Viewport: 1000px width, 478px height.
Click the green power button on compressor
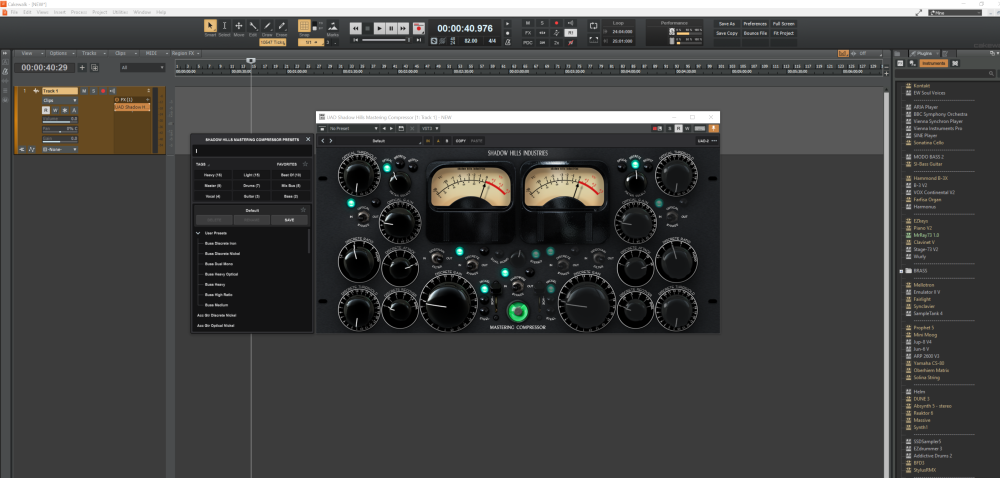click(x=518, y=312)
